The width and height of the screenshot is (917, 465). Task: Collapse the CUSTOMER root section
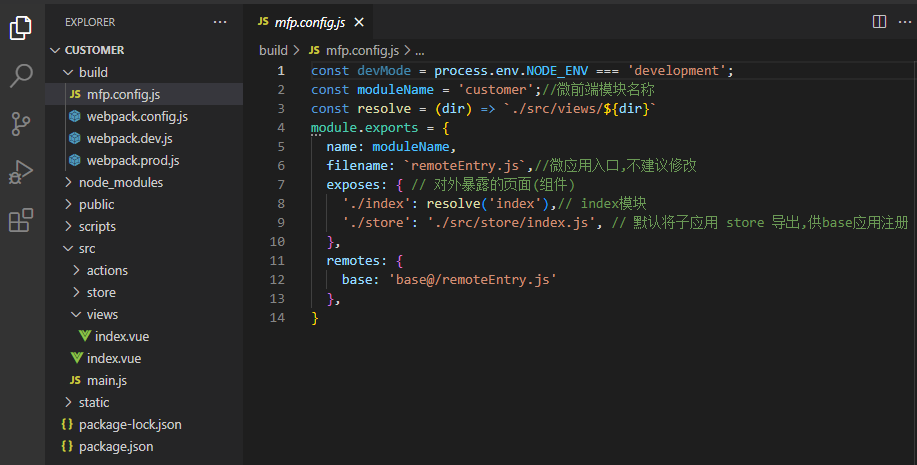[x=94, y=50]
